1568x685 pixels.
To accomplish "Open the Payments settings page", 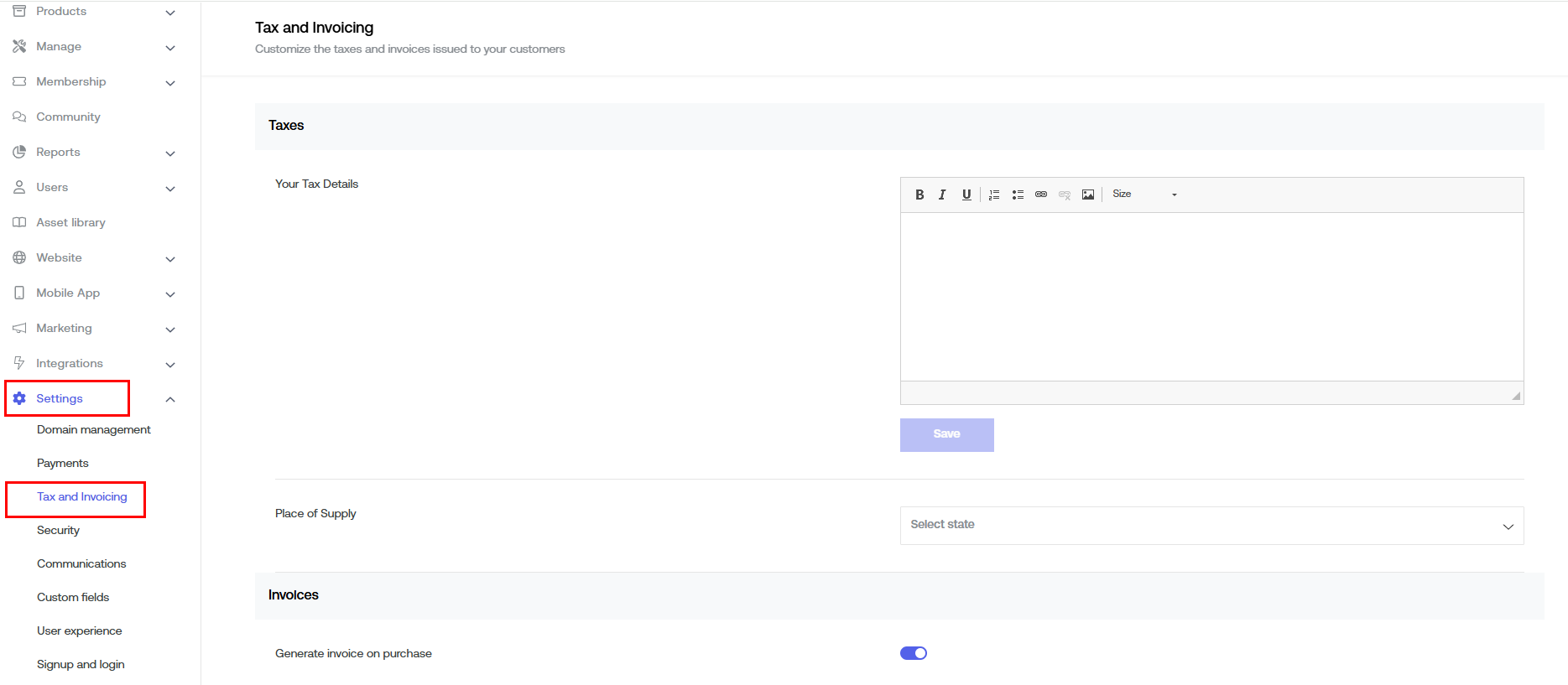I will click(x=63, y=463).
